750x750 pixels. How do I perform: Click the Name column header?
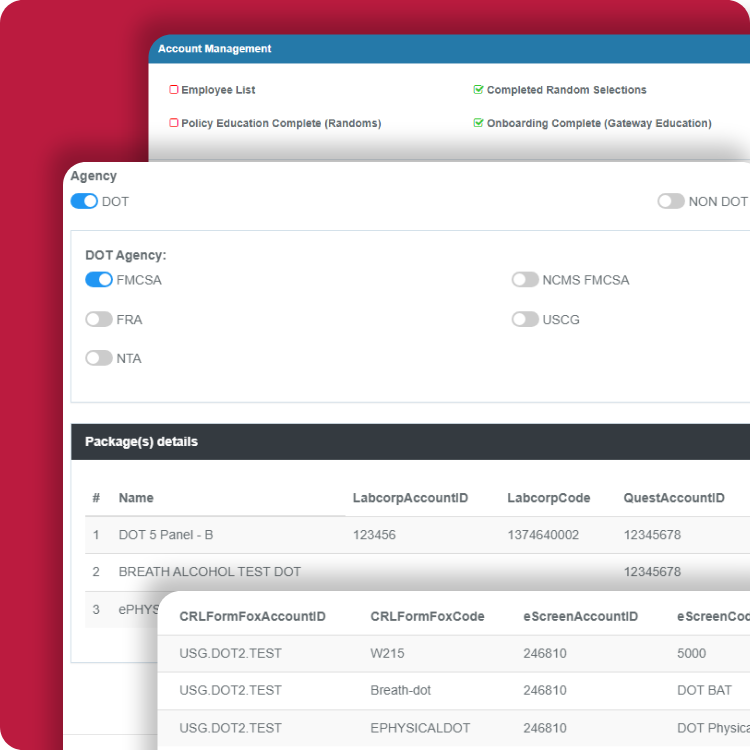pos(136,498)
